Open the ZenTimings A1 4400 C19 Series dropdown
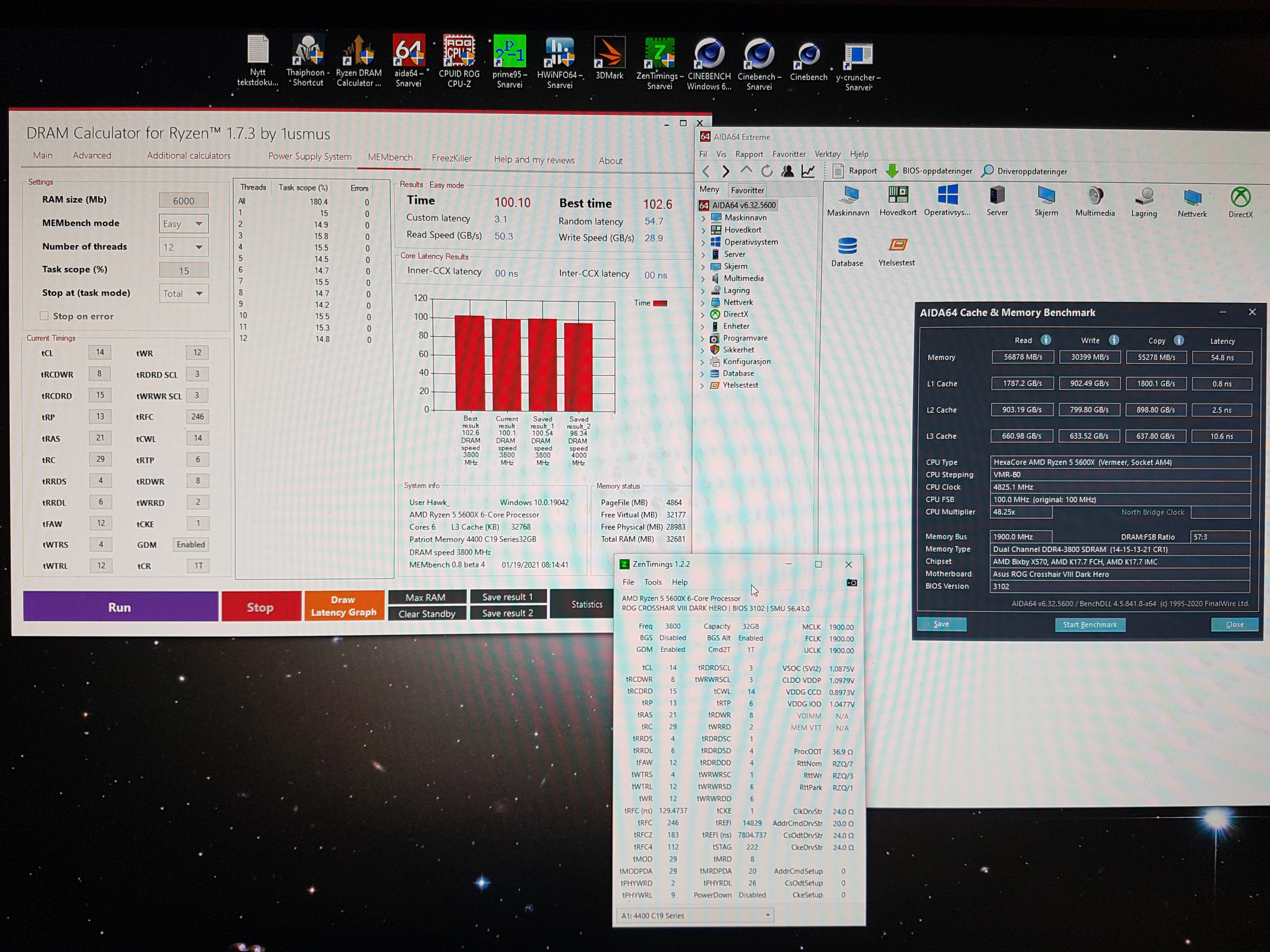The image size is (1270, 952). click(x=695, y=915)
